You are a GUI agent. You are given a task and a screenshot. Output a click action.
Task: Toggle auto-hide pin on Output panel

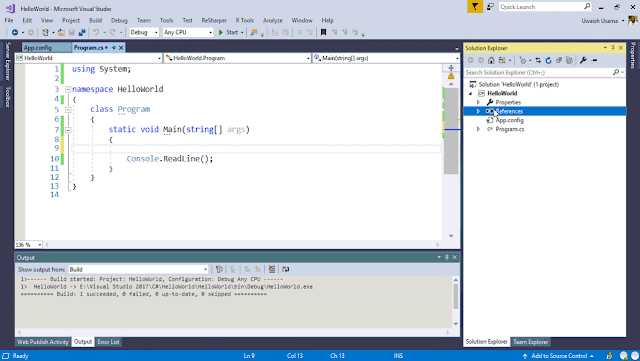point(447,257)
